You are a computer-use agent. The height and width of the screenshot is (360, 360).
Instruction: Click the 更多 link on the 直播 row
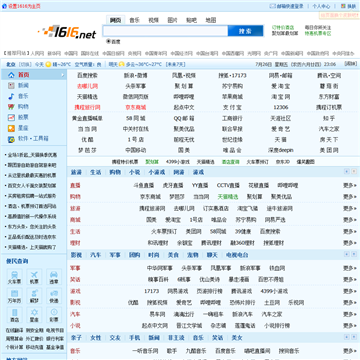(x=350, y=185)
